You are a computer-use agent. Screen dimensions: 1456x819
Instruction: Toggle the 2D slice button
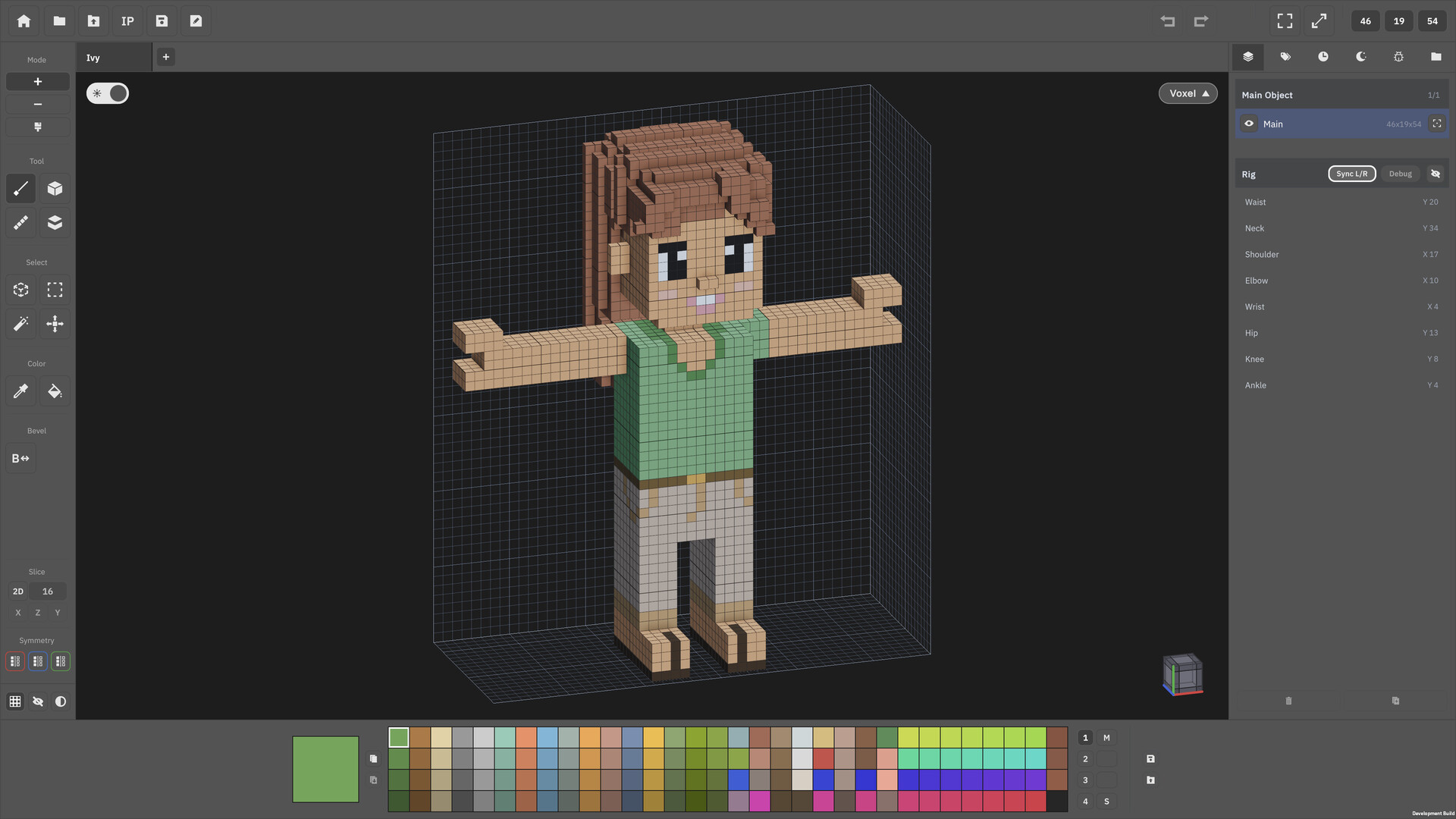(x=18, y=591)
